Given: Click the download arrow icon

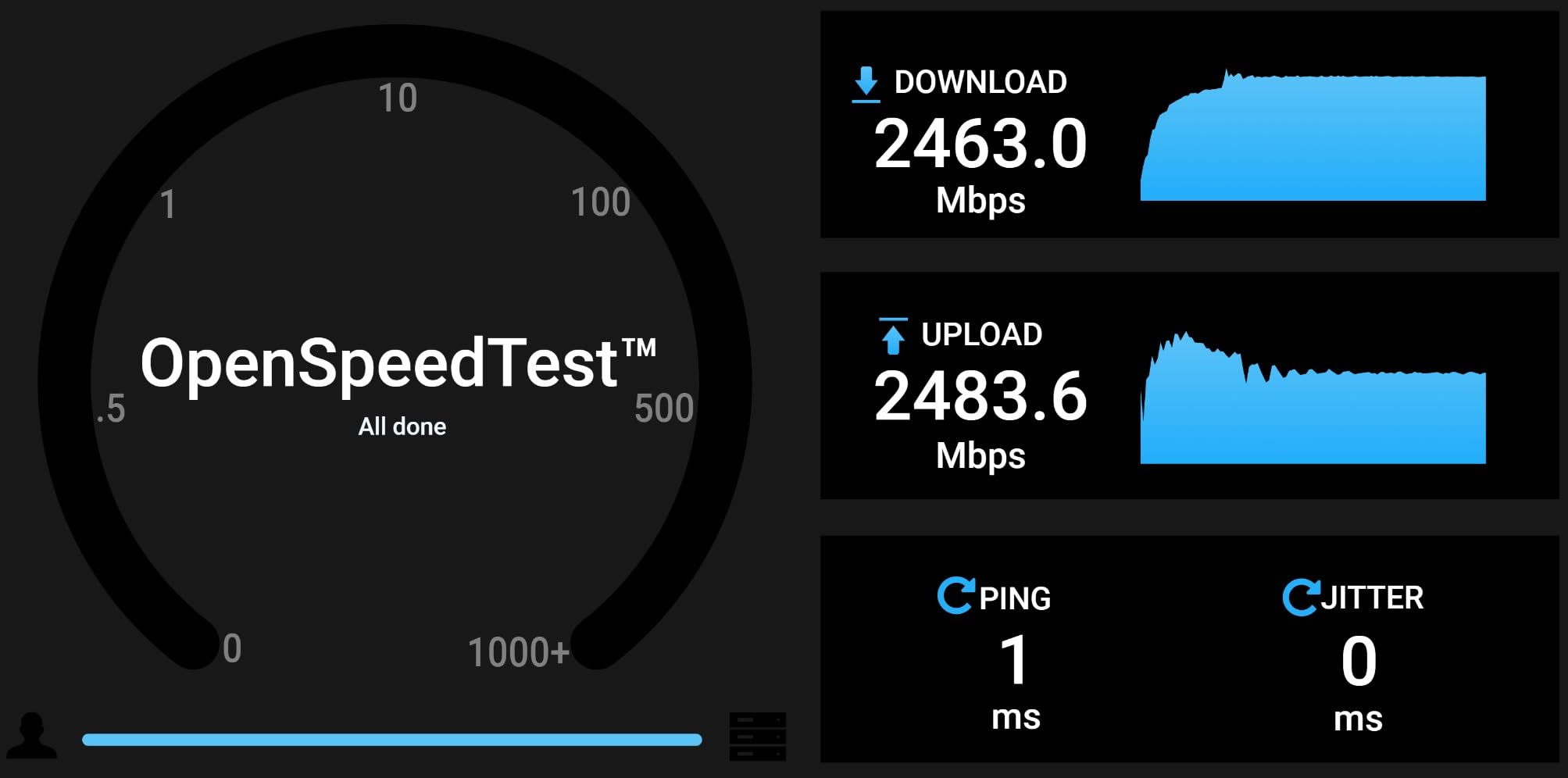Looking at the screenshot, I should 866,84.
